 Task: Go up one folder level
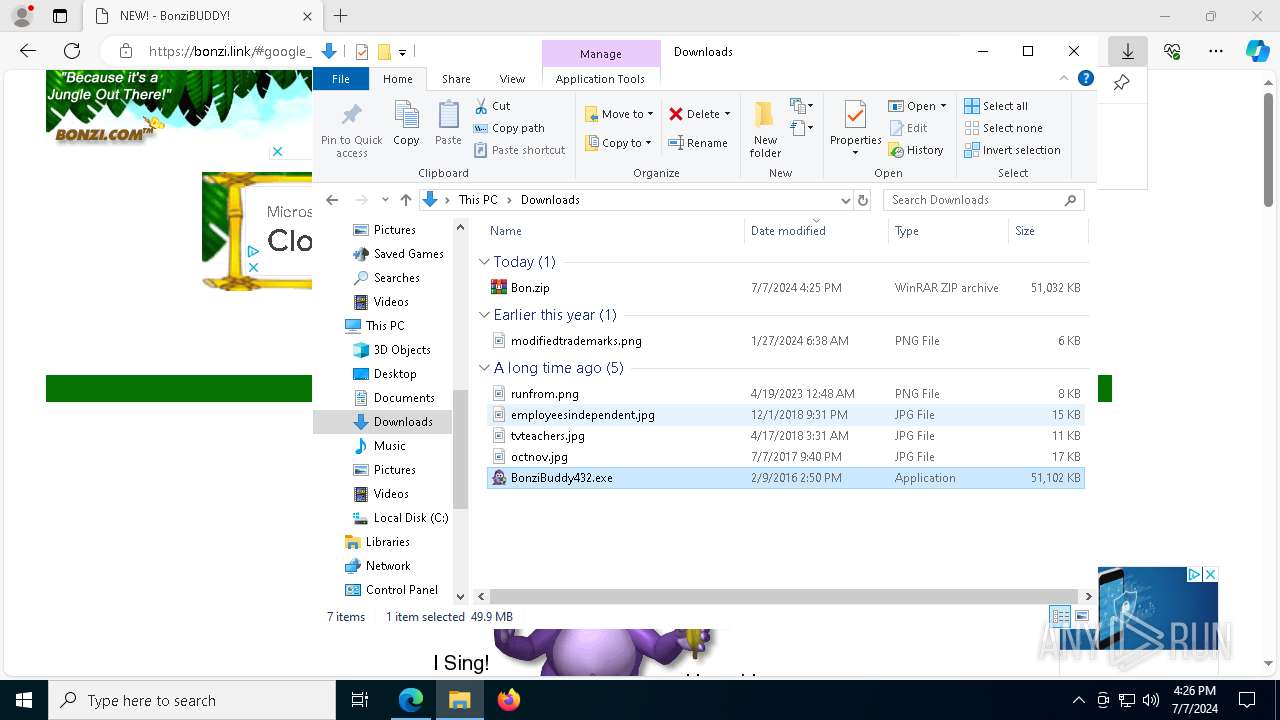[405, 200]
